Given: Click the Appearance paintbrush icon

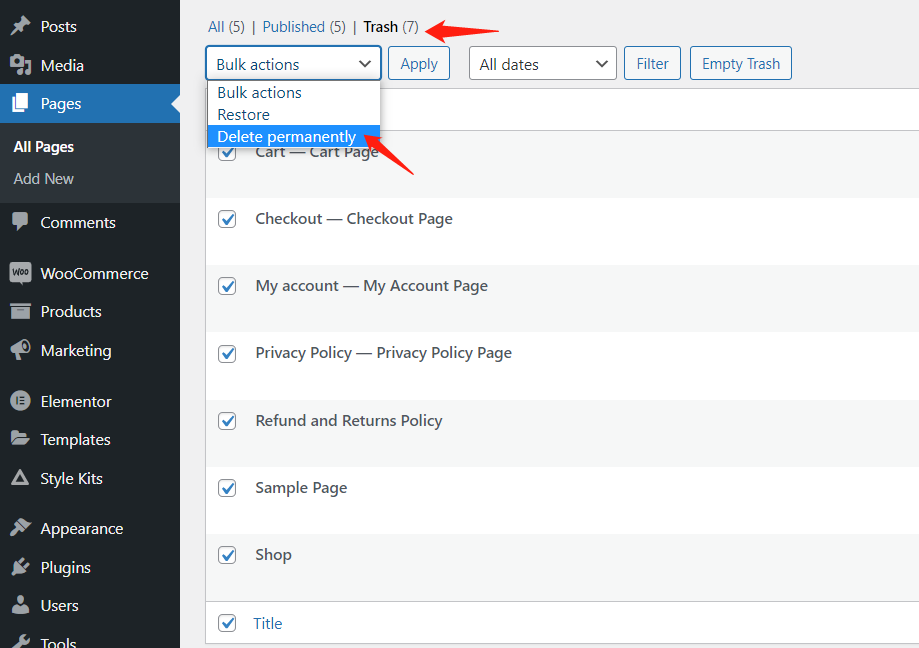Looking at the screenshot, I should (21, 528).
